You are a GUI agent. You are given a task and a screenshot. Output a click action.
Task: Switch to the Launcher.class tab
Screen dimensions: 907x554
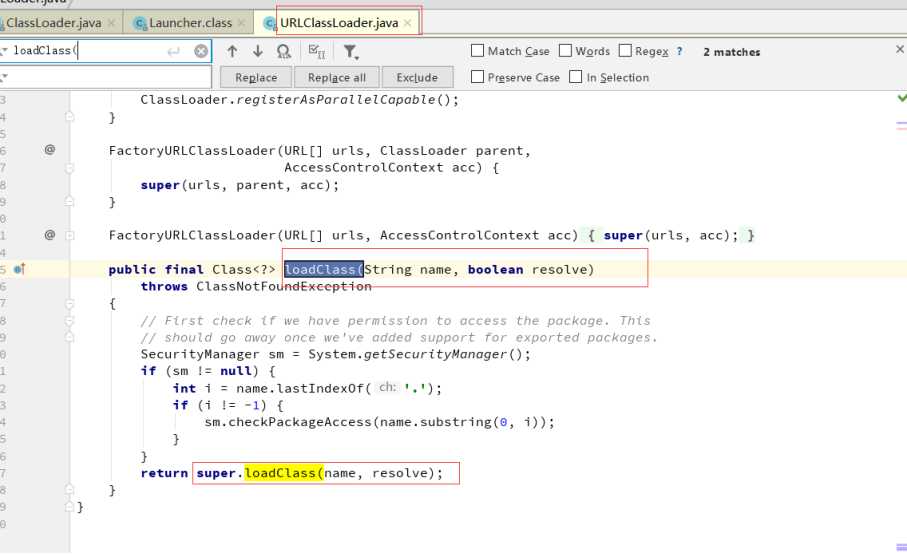click(190, 23)
